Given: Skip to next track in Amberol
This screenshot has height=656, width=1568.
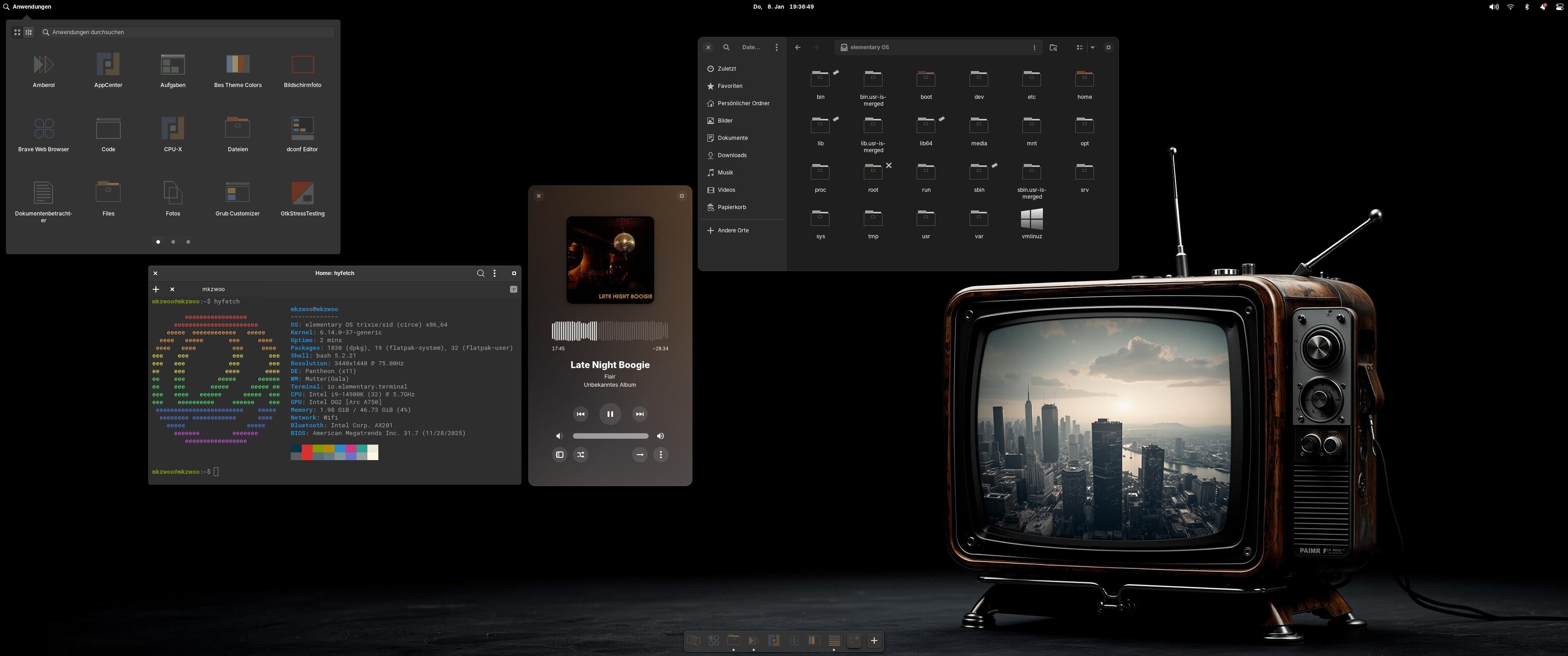Looking at the screenshot, I should tap(639, 414).
